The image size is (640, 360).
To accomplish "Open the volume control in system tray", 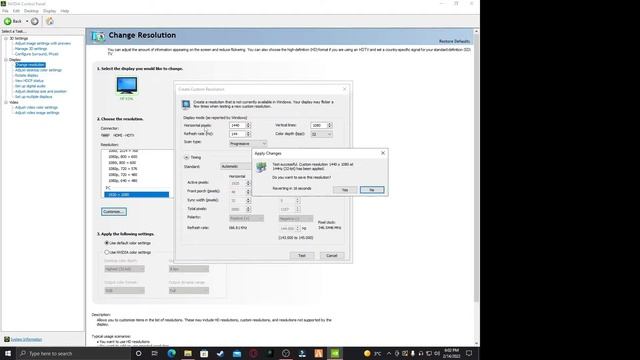I will tap(437, 353).
